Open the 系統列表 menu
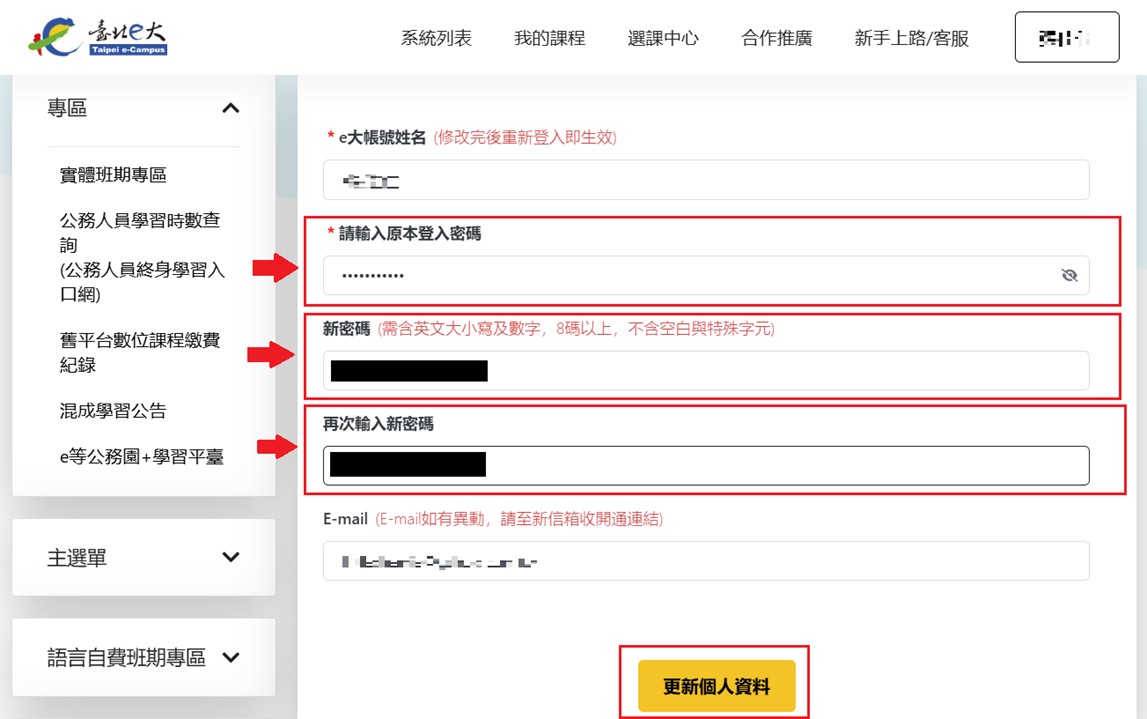Viewport: 1147px width, 719px height. click(x=436, y=39)
